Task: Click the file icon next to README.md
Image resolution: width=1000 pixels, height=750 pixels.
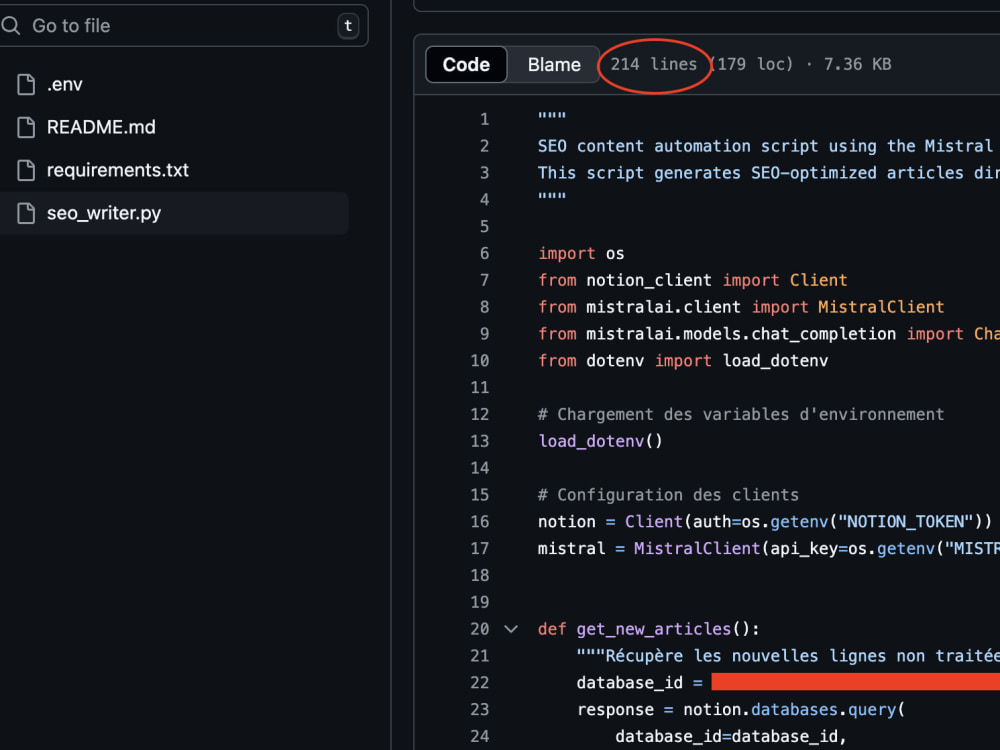Action: 26,127
